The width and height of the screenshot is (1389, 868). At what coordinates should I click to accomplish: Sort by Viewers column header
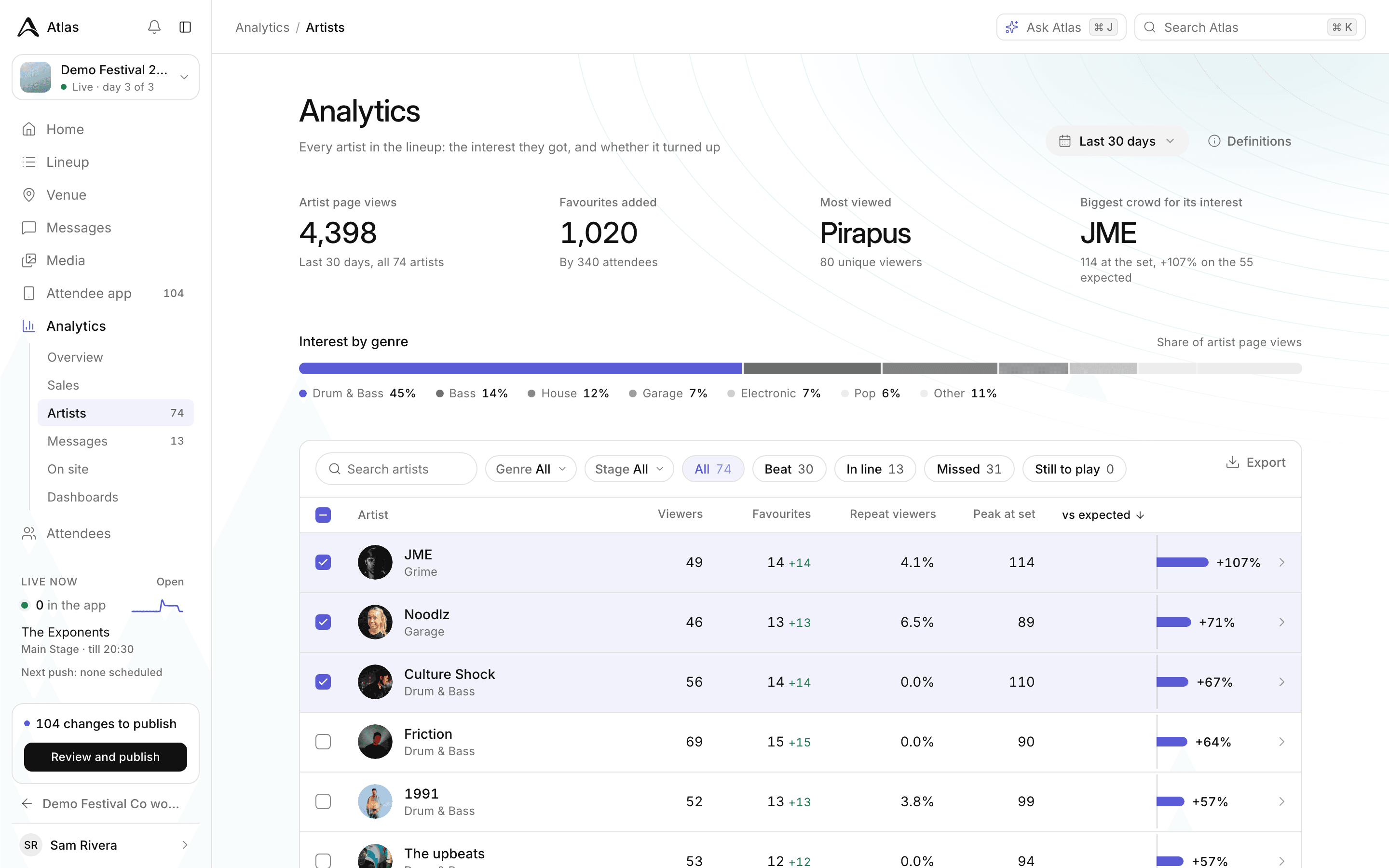click(x=680, y=514)
